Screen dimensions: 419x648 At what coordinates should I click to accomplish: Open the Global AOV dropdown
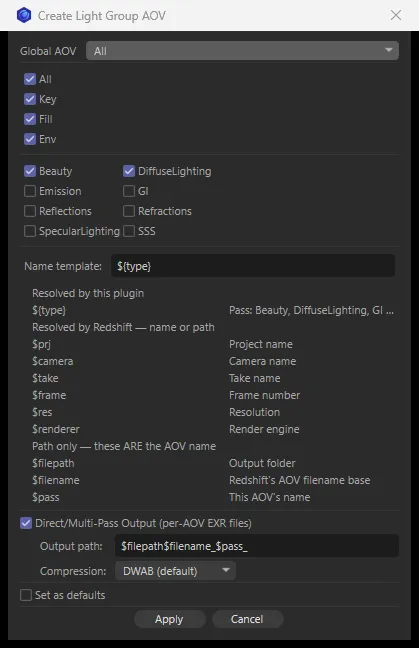(x=242, y=51)
